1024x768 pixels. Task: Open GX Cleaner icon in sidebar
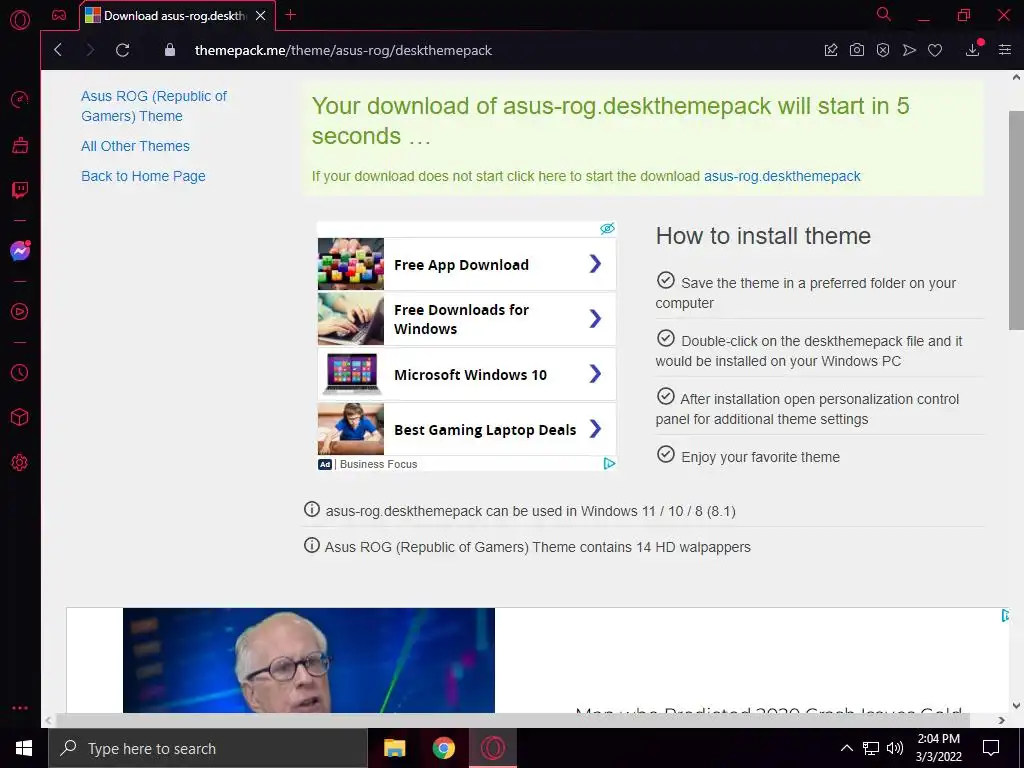click(x=20, y=145)
